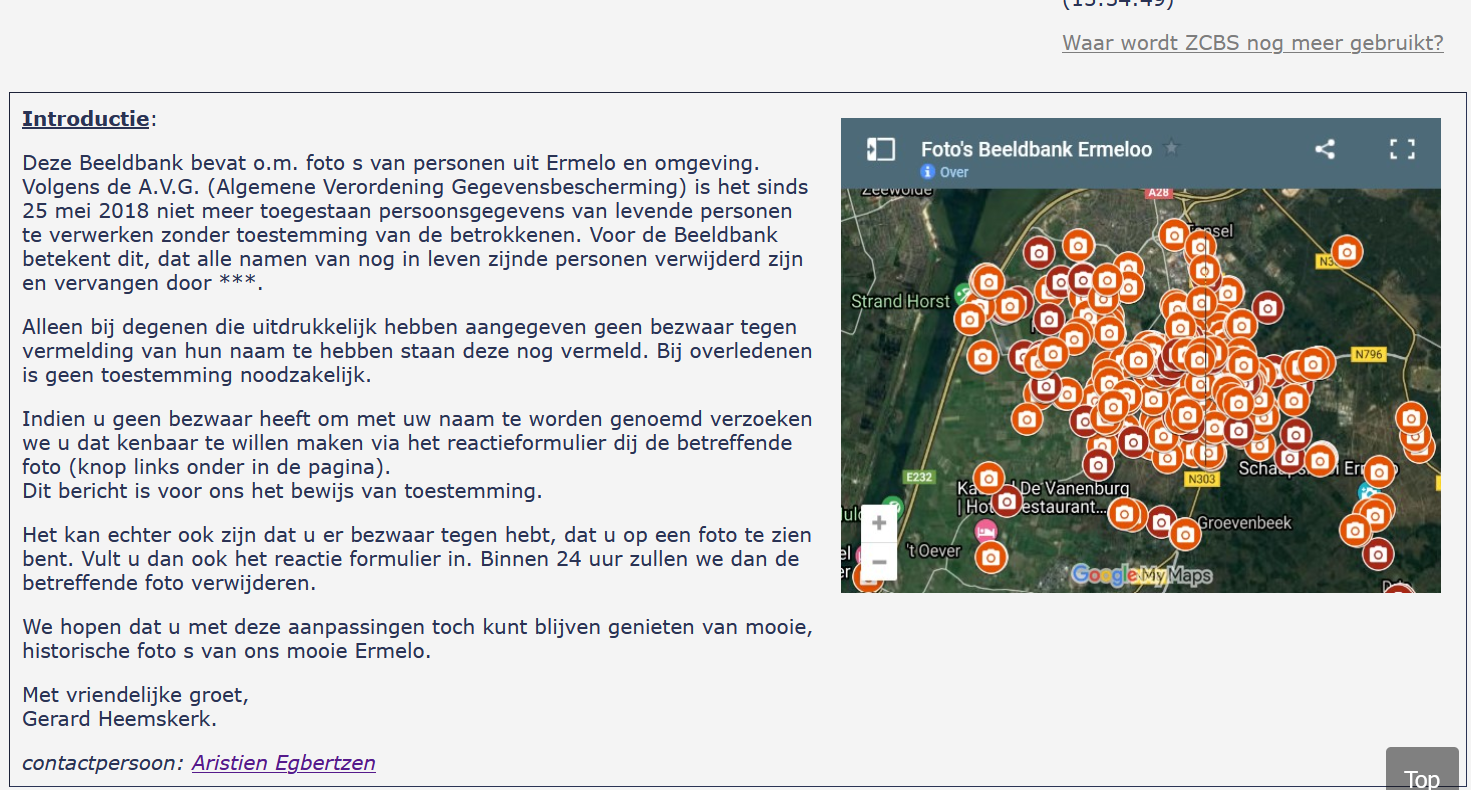
Task: Click the blue info icon beside Over
Action: (x=928, y=172)
